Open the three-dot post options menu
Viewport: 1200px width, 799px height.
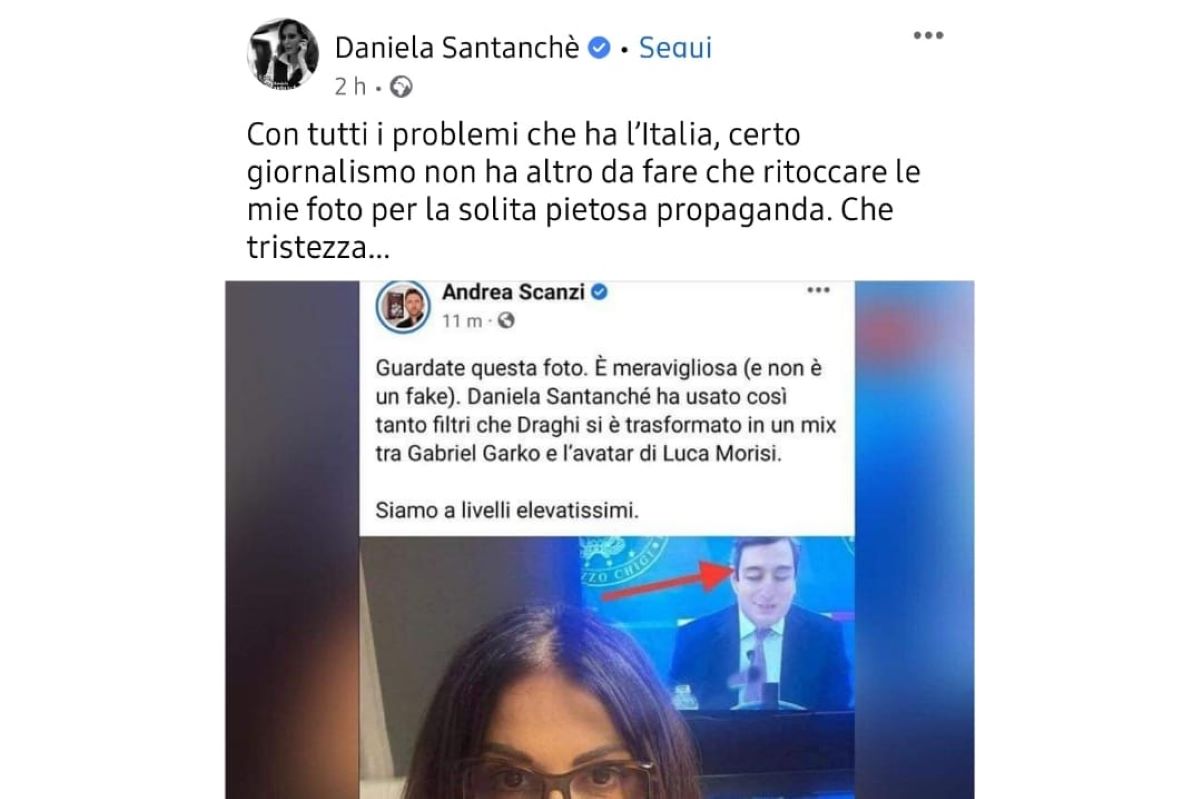tap(929, 36)
